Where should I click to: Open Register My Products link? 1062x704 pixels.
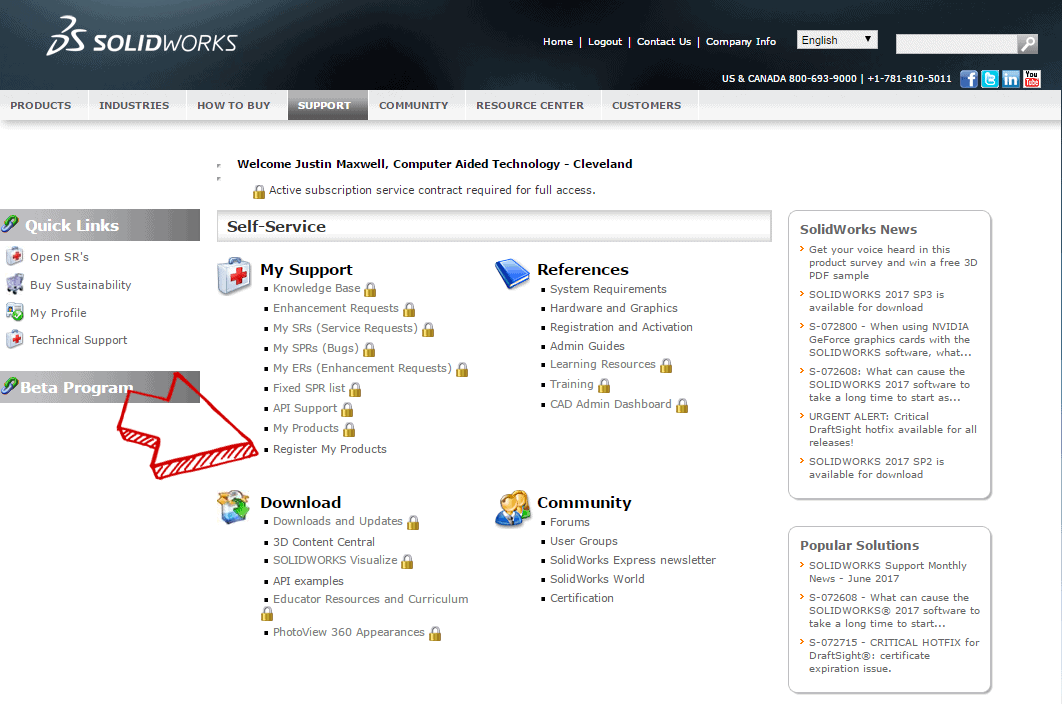tap(330, 449)
